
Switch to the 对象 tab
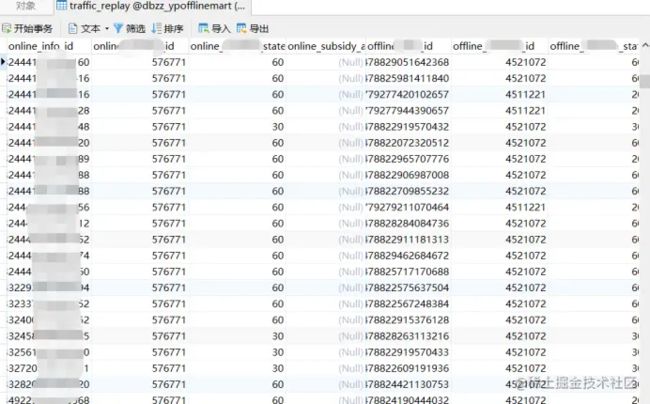click(25, 6)
